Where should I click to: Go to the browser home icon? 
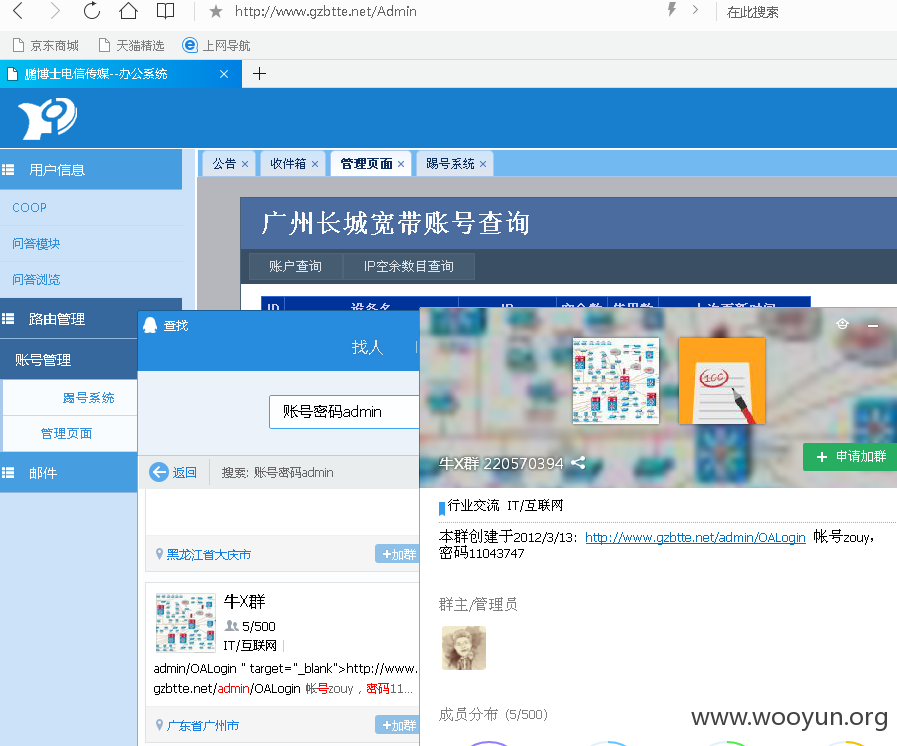click(x=128, y=11)
